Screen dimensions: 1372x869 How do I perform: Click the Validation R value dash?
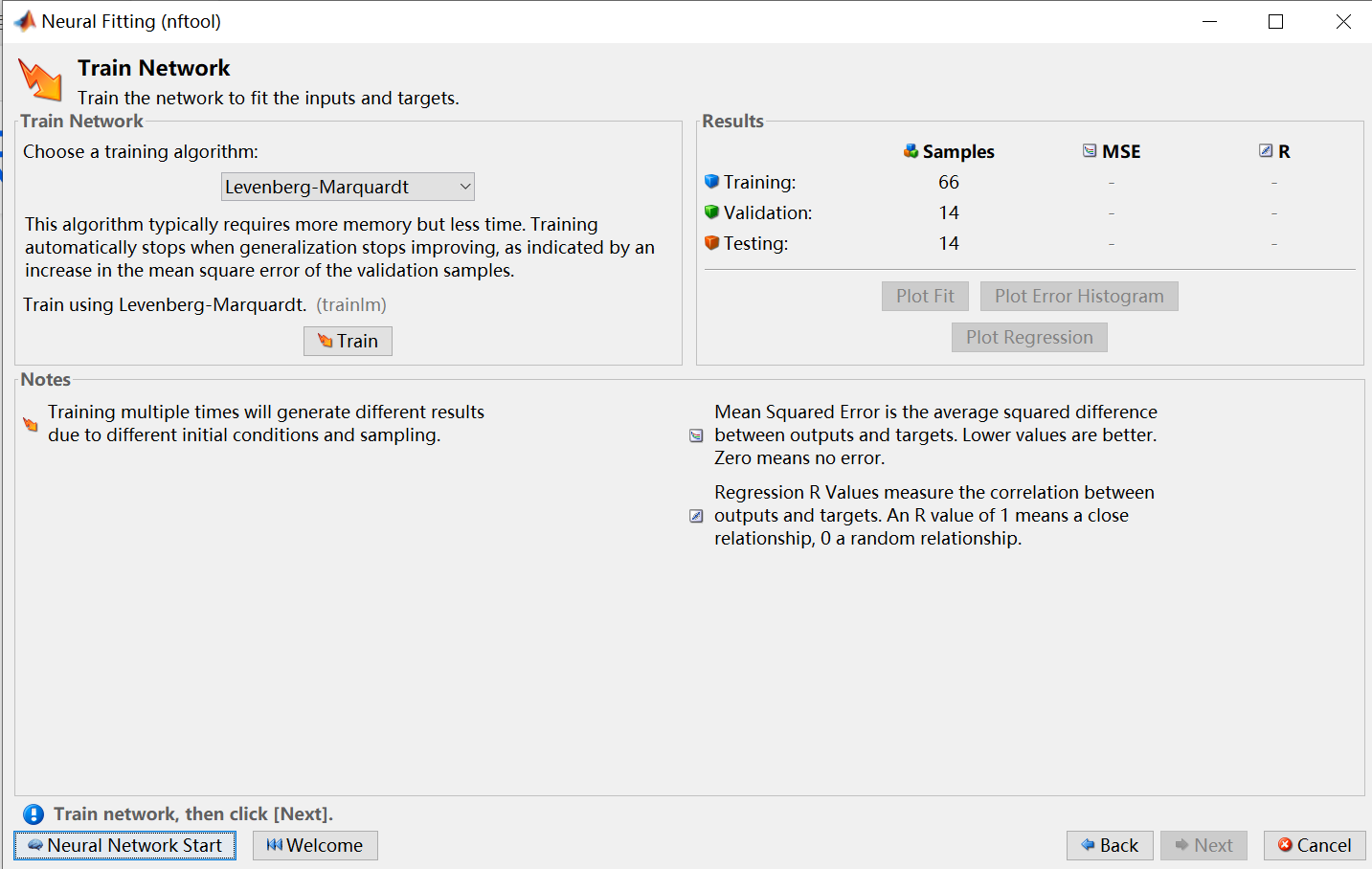click(1274, 213)
